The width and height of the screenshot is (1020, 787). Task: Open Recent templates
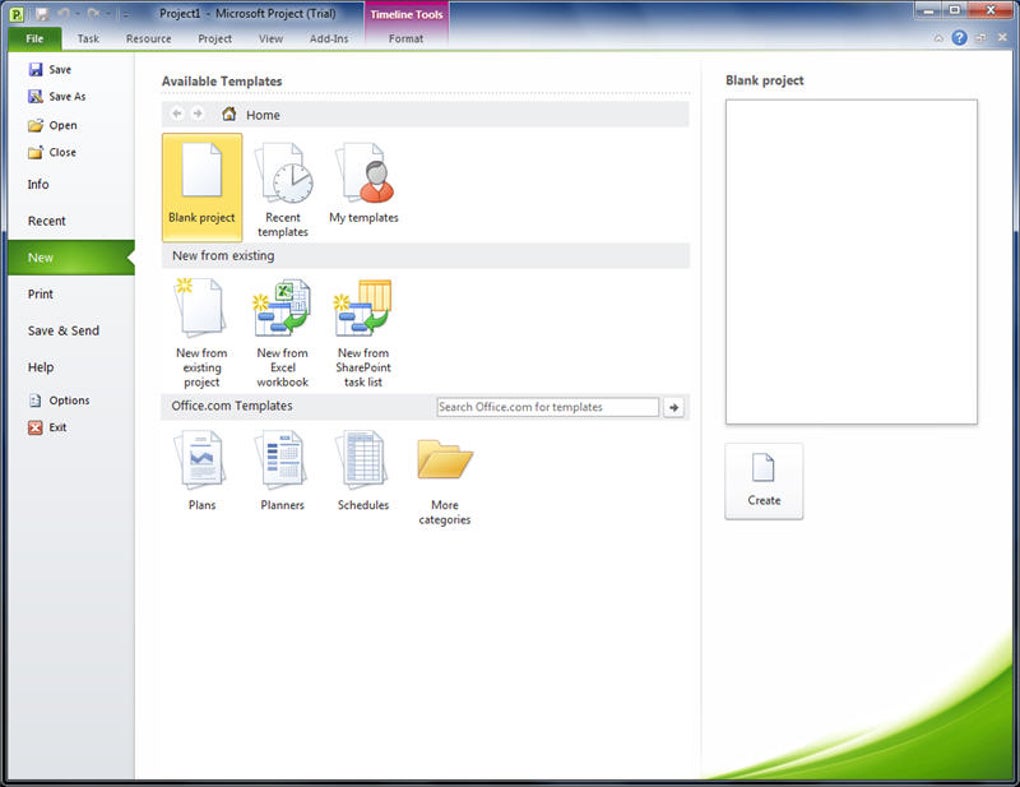pos(282,189)
